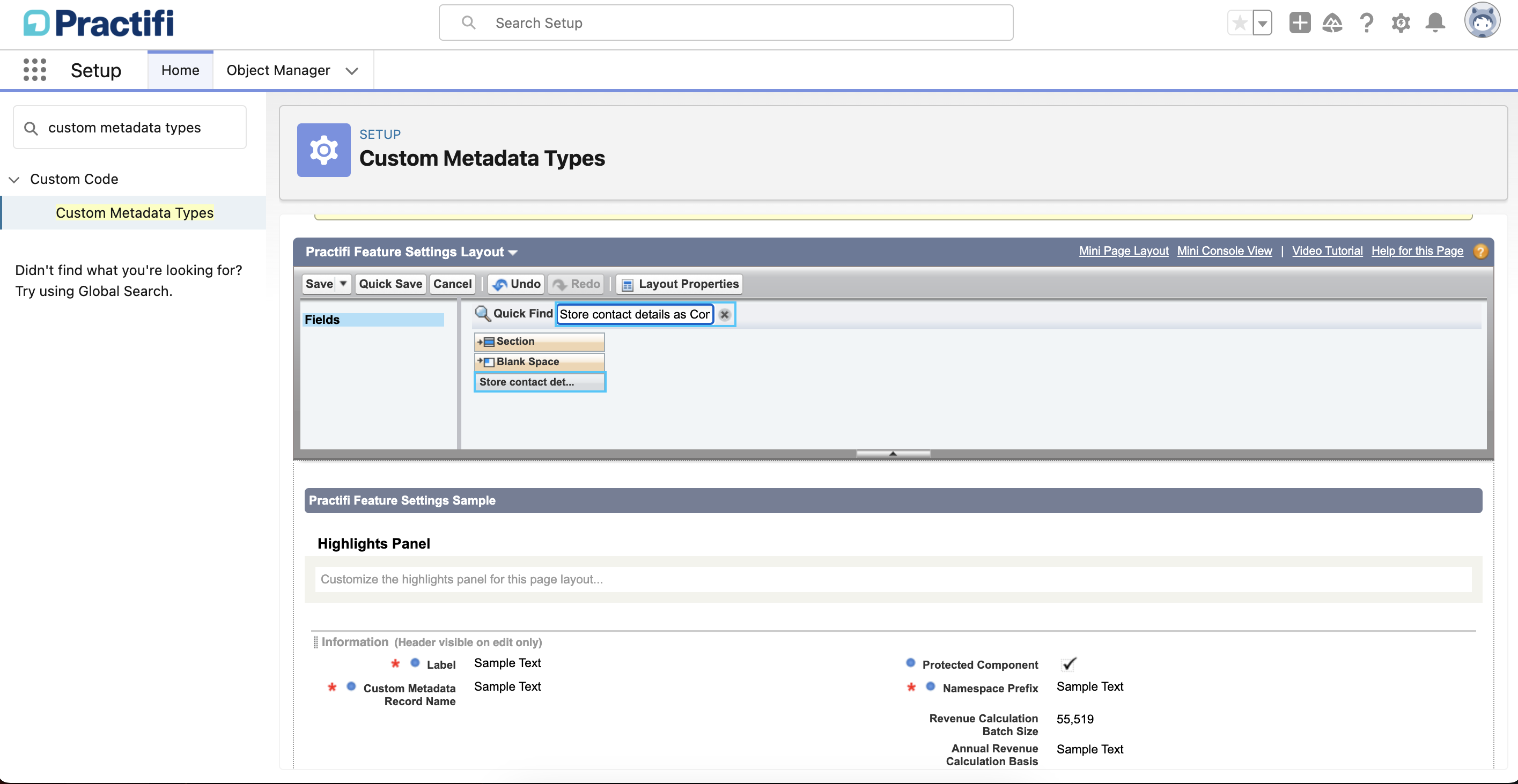
Task: Click the Practifi Feature Settings Sample header
Action: (x=893, y=501)
